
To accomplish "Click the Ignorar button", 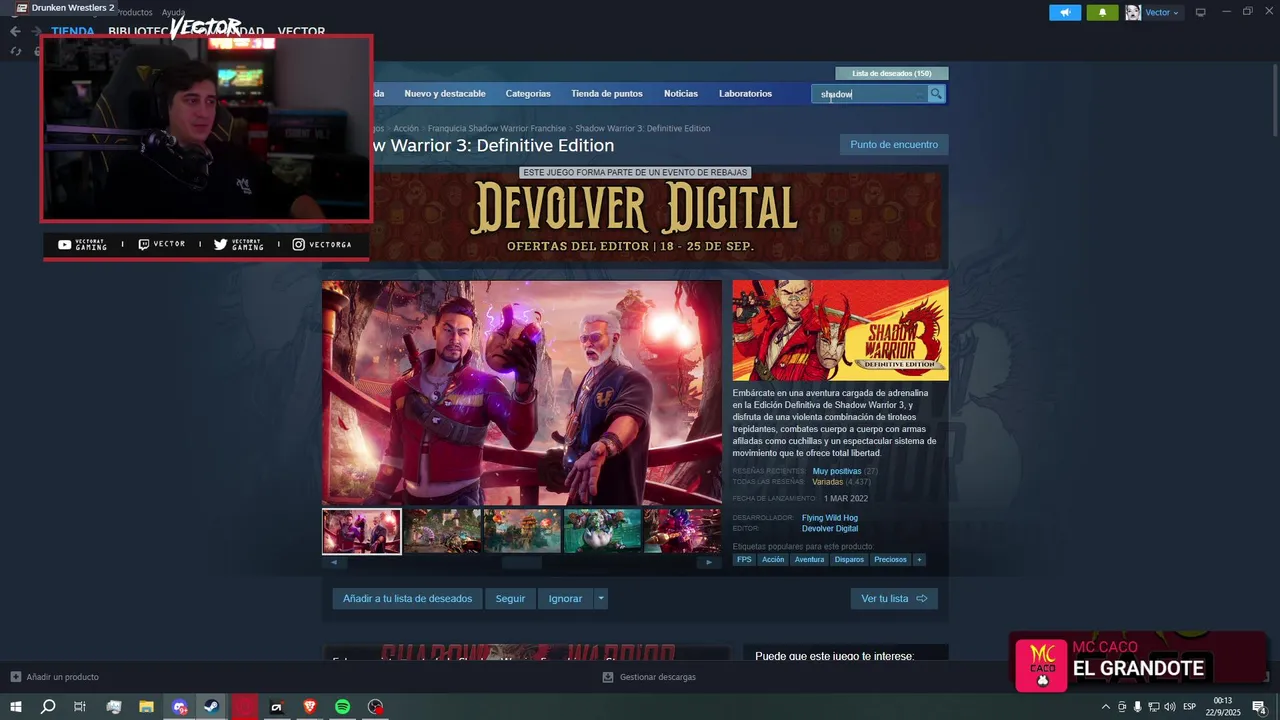I will [565, 599].
